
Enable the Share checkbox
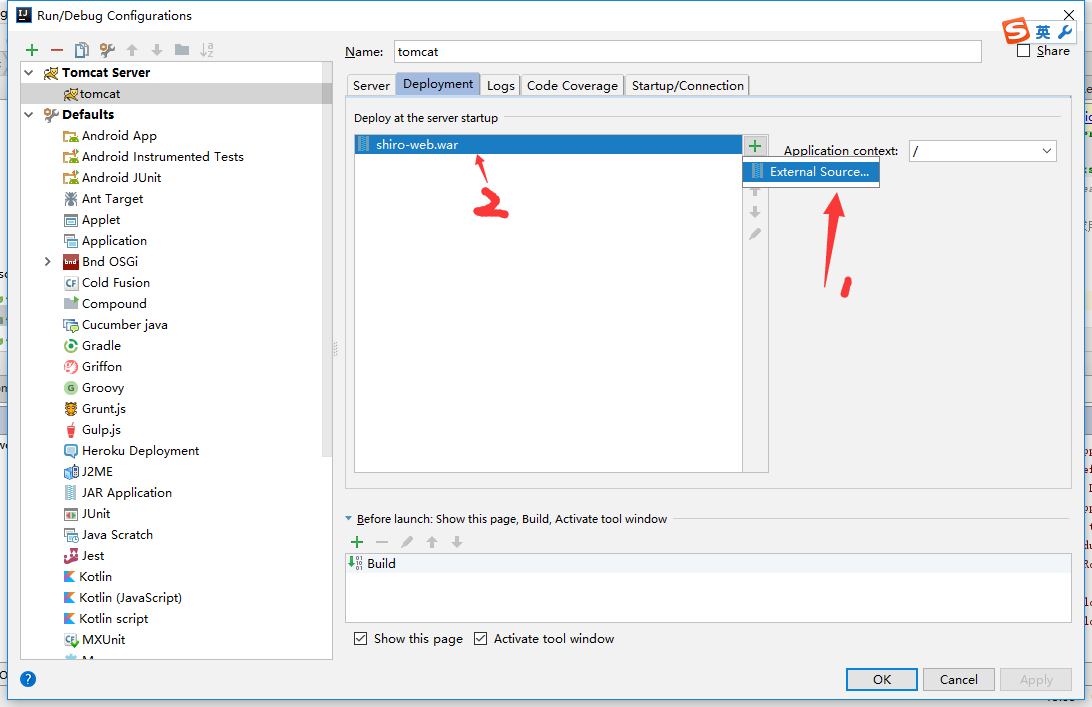[1023, 51]
